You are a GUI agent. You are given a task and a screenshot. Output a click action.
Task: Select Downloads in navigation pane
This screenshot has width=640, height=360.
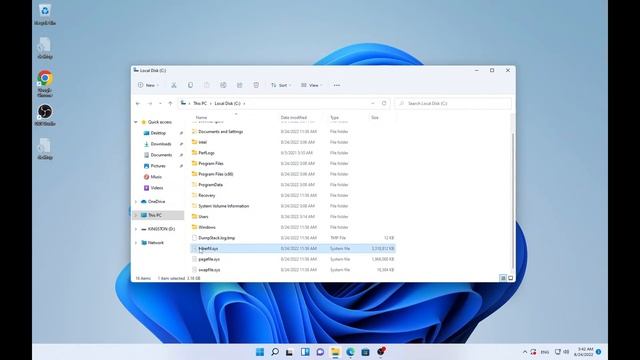160,144
